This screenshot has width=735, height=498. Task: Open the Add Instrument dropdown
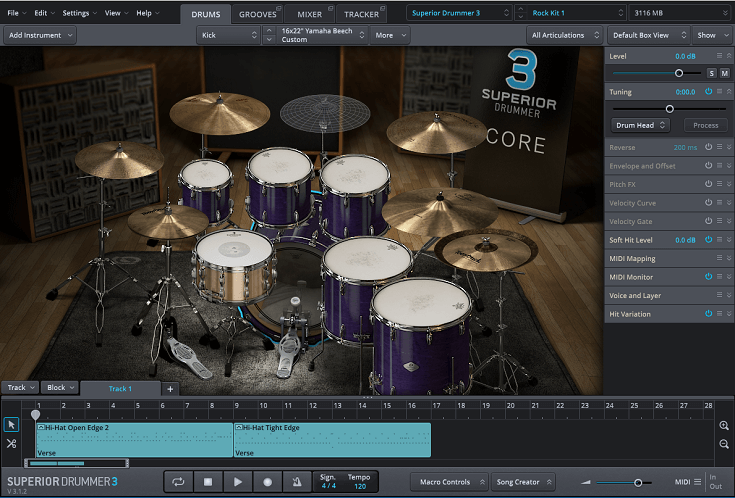40,35
